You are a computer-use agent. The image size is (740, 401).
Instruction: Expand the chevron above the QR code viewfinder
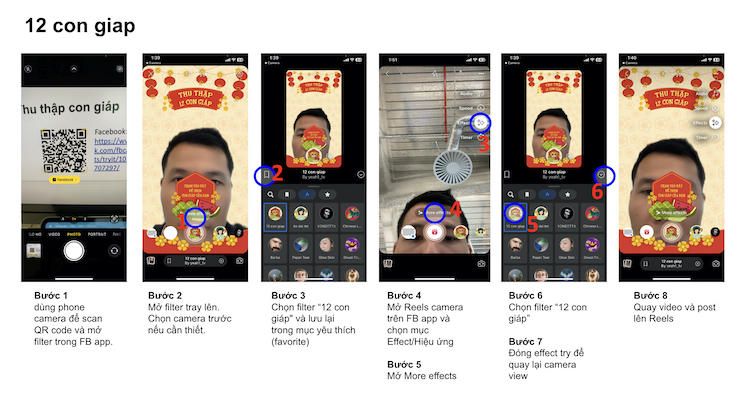pos(74,69)
